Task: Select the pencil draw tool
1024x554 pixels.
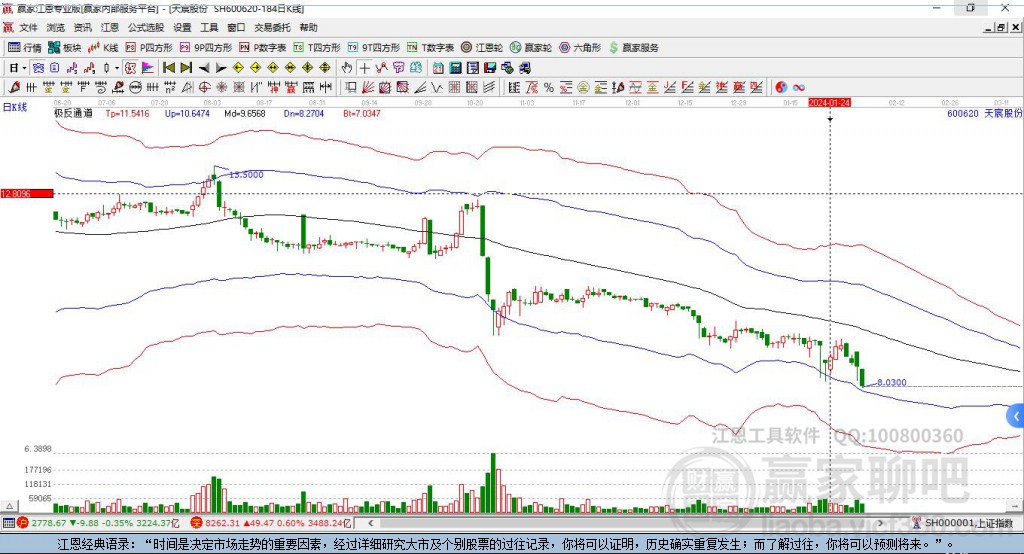Action: 14,88
